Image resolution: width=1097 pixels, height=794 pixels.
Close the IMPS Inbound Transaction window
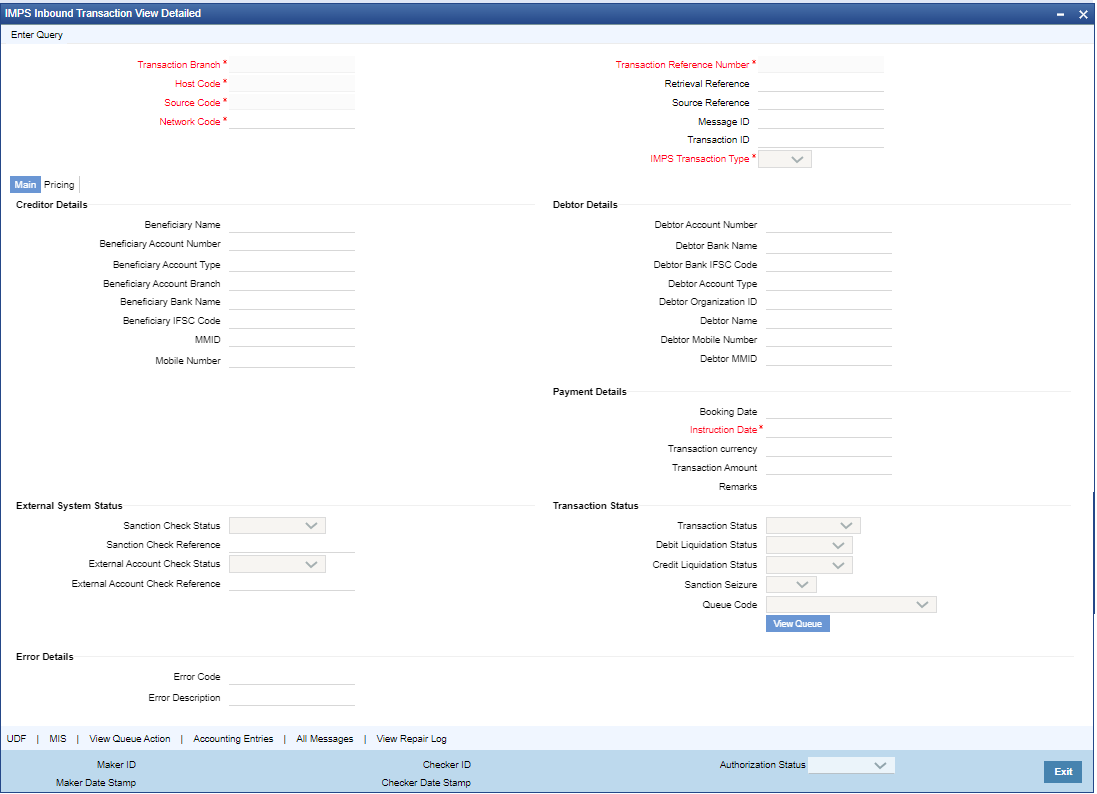pos(1083,14)
